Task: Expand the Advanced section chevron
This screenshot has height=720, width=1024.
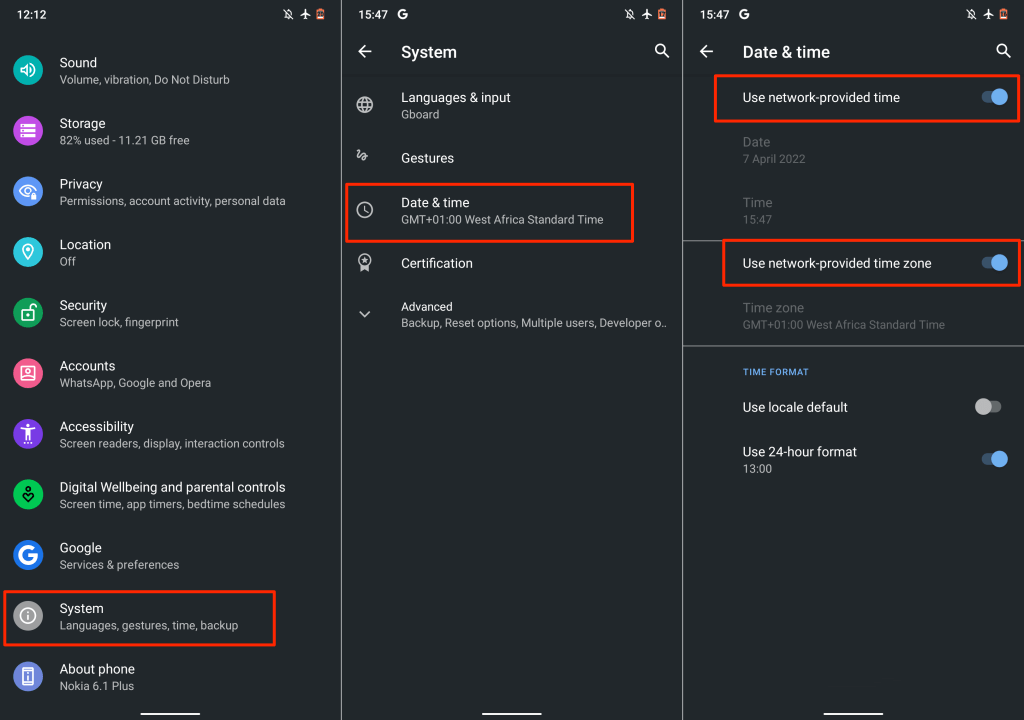Action: 364,314
